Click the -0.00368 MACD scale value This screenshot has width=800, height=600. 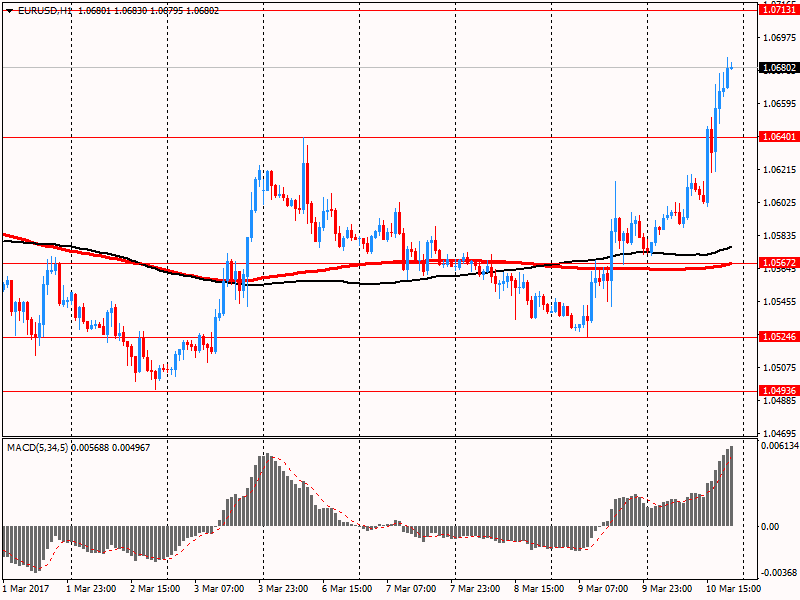point(778,573)
